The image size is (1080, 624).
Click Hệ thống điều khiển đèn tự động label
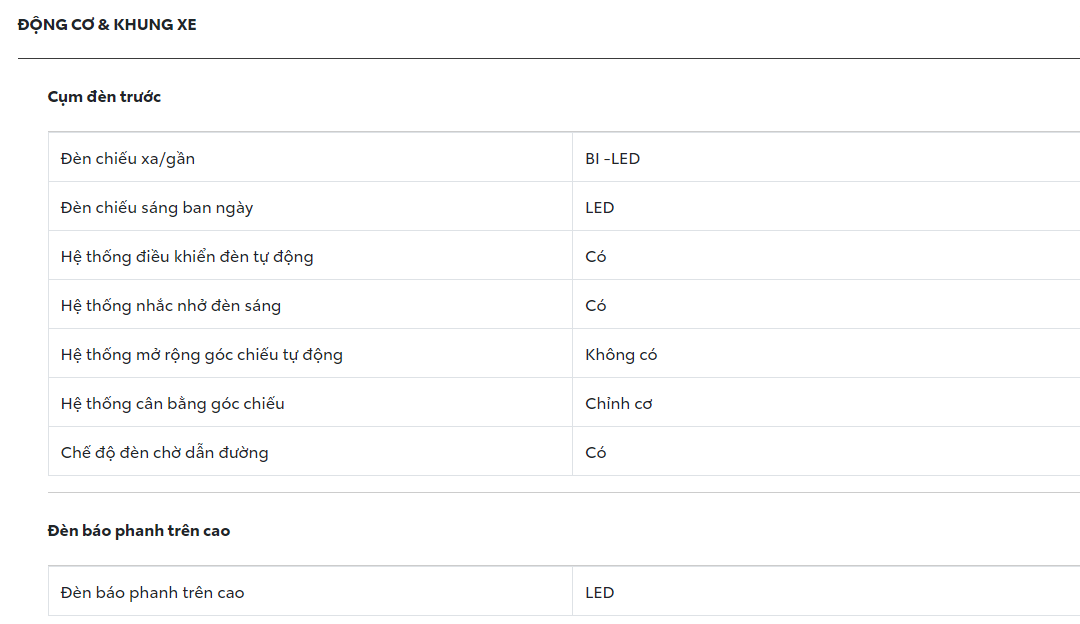click(x=186, y=256)
